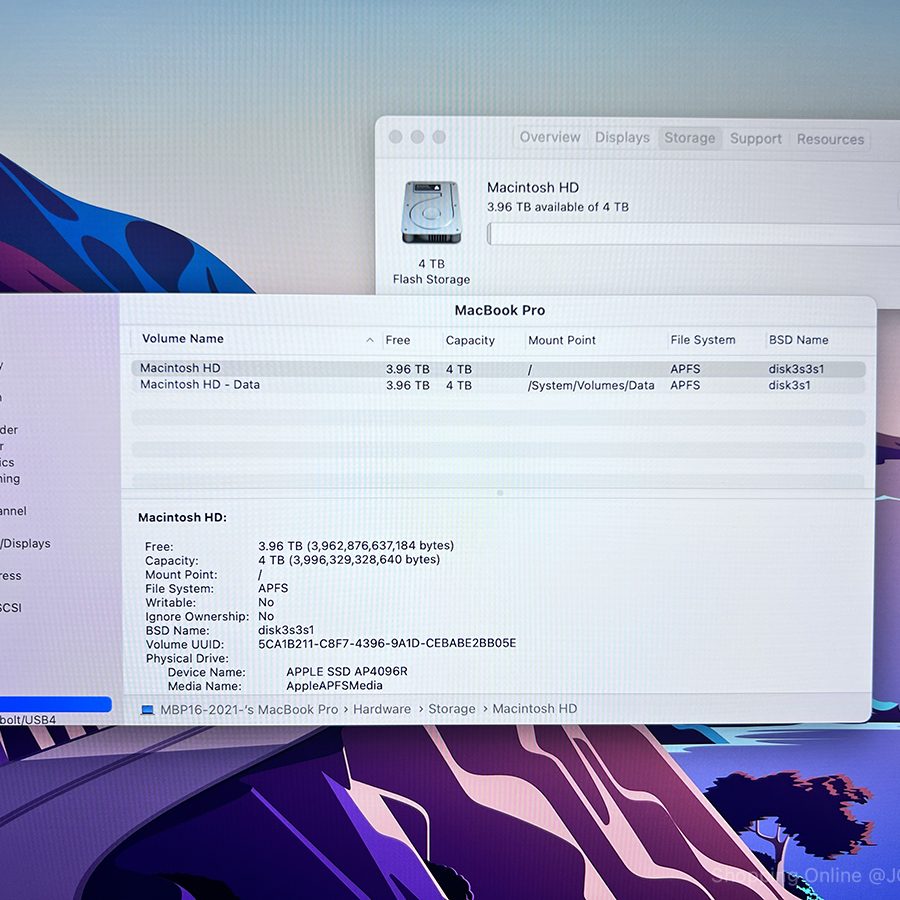Click the File System column header
The image size is (900, 900).
[703, 340]
